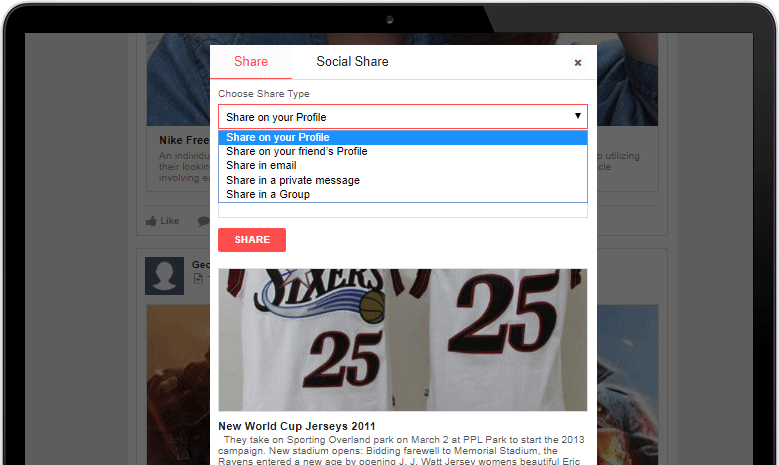Click the red SHARE button
This screenshot has width=779, height=465.
(252, 240)
